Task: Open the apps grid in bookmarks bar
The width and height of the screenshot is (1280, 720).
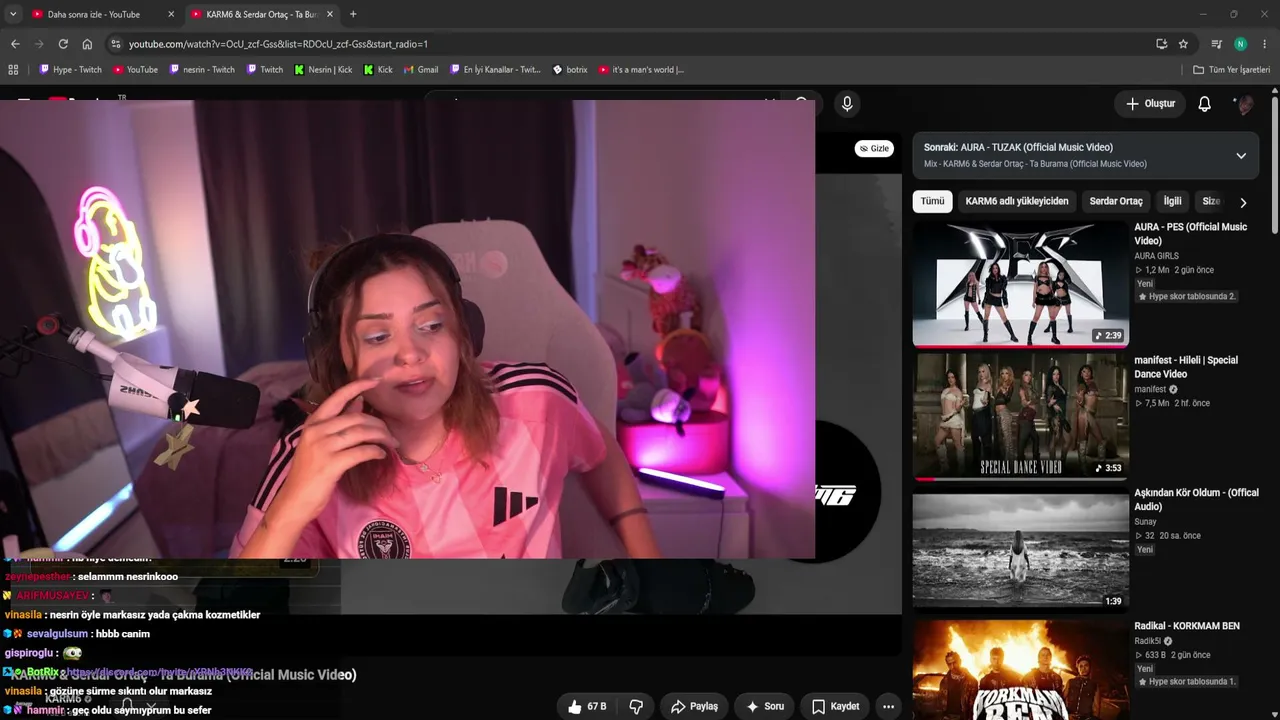Action: click(x=13, y=70)
